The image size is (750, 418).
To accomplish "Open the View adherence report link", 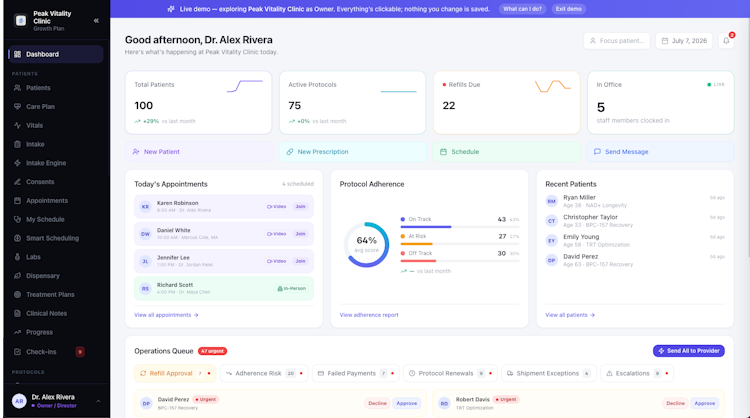I will click(x=369, y=315).
